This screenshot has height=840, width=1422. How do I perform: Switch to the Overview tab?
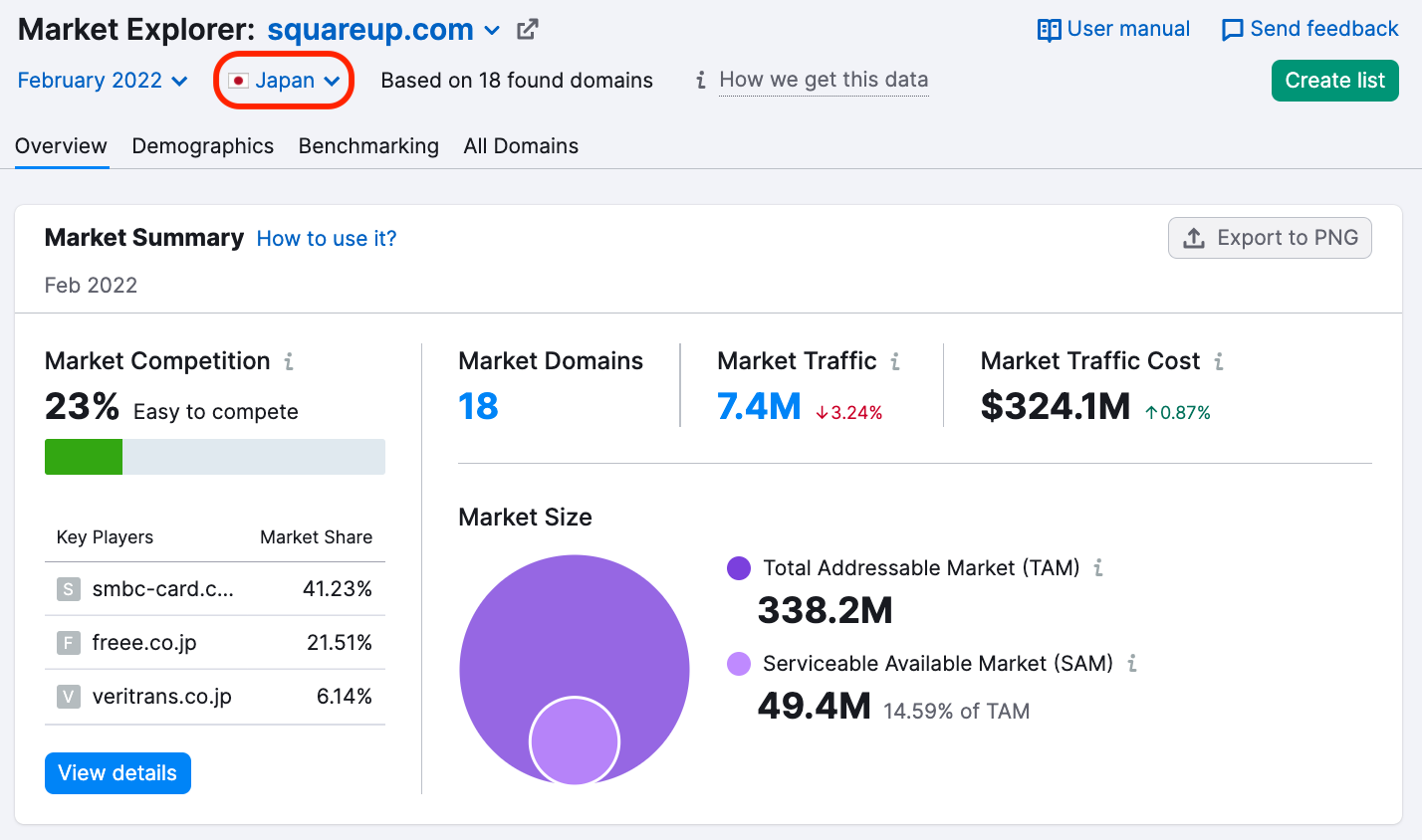point(61,146)
